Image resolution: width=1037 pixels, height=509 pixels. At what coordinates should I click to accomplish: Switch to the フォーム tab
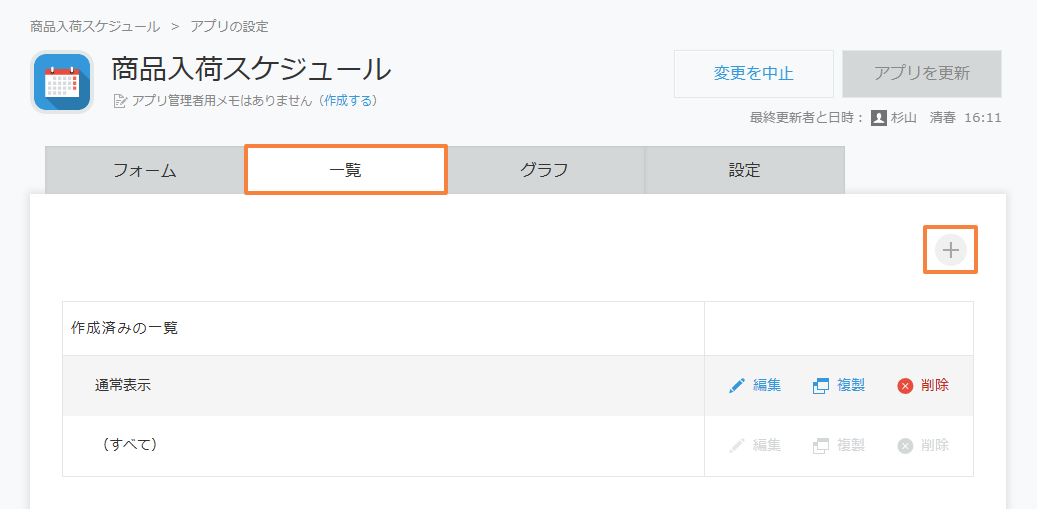point(145,170)
